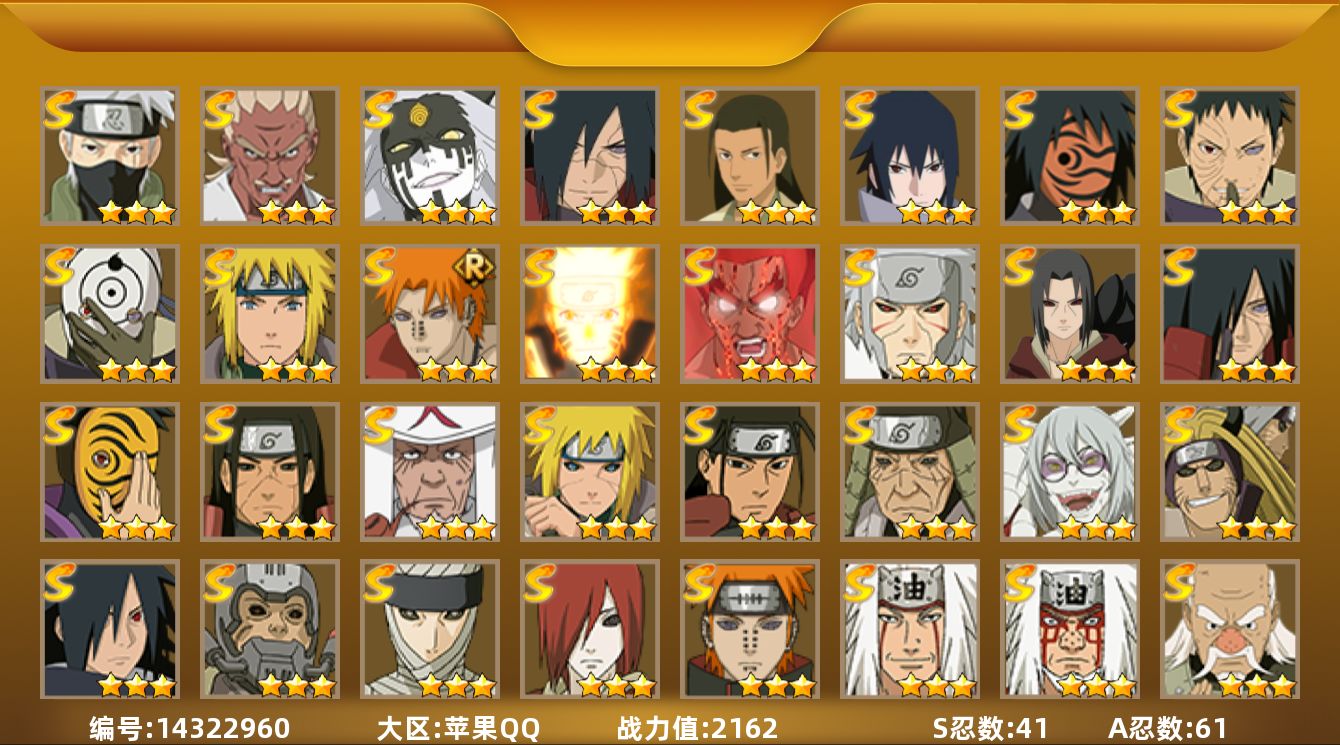The width and height of the screenshot is (1340, 745).
Task: Click the white-haired character with purple glasses
Action: click(1069, 472)
